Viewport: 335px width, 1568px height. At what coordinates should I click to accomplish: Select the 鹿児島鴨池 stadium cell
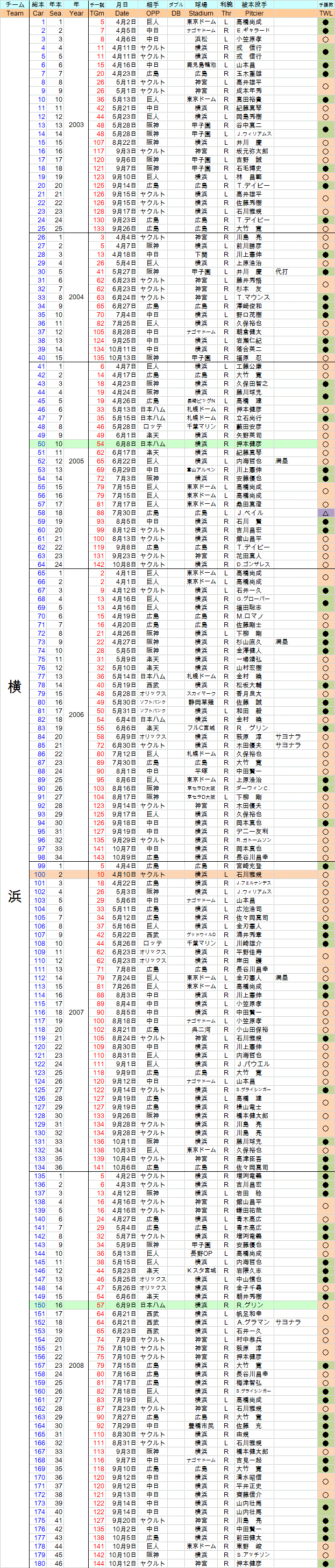201,65
